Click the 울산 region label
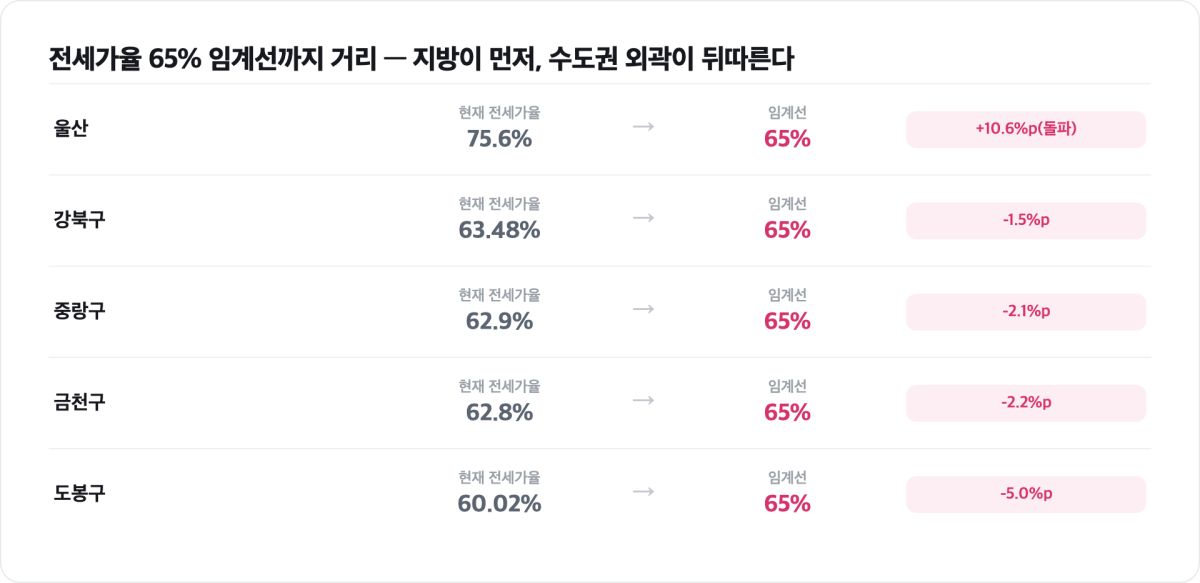Viewport: 1200px width, 583px height. 72,129
